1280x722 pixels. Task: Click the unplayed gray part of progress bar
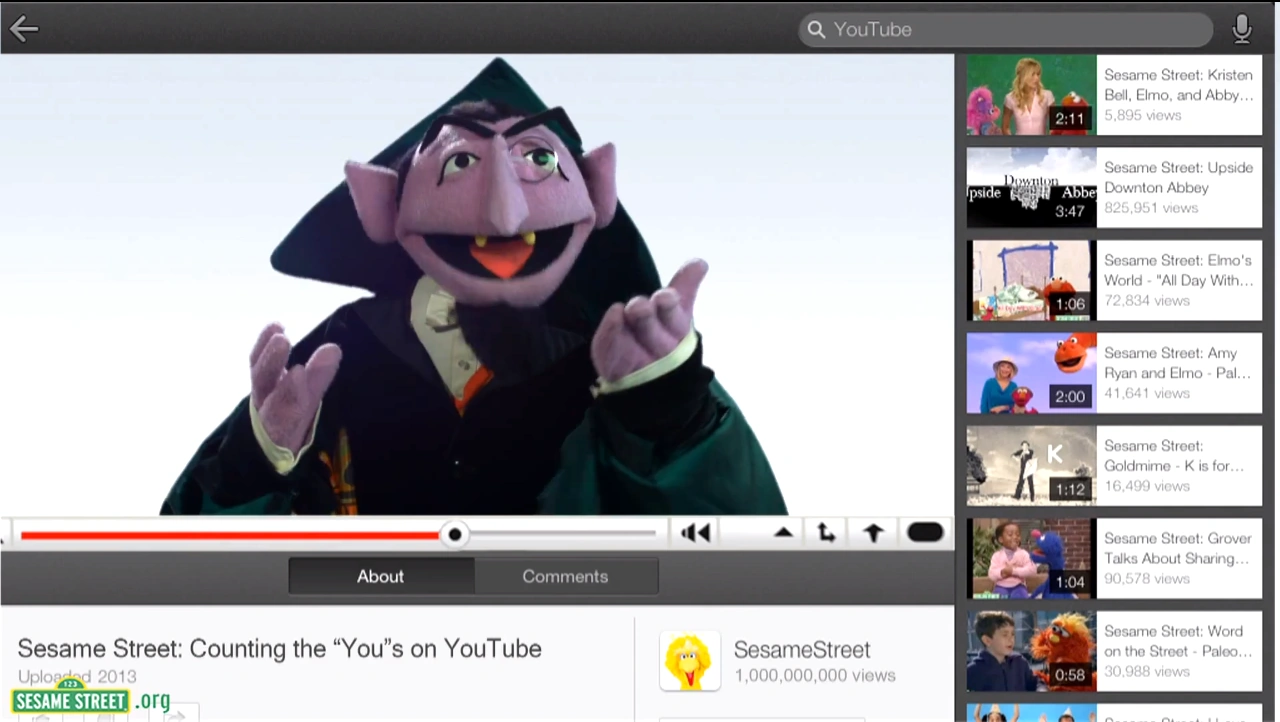(x=561, y=534)
